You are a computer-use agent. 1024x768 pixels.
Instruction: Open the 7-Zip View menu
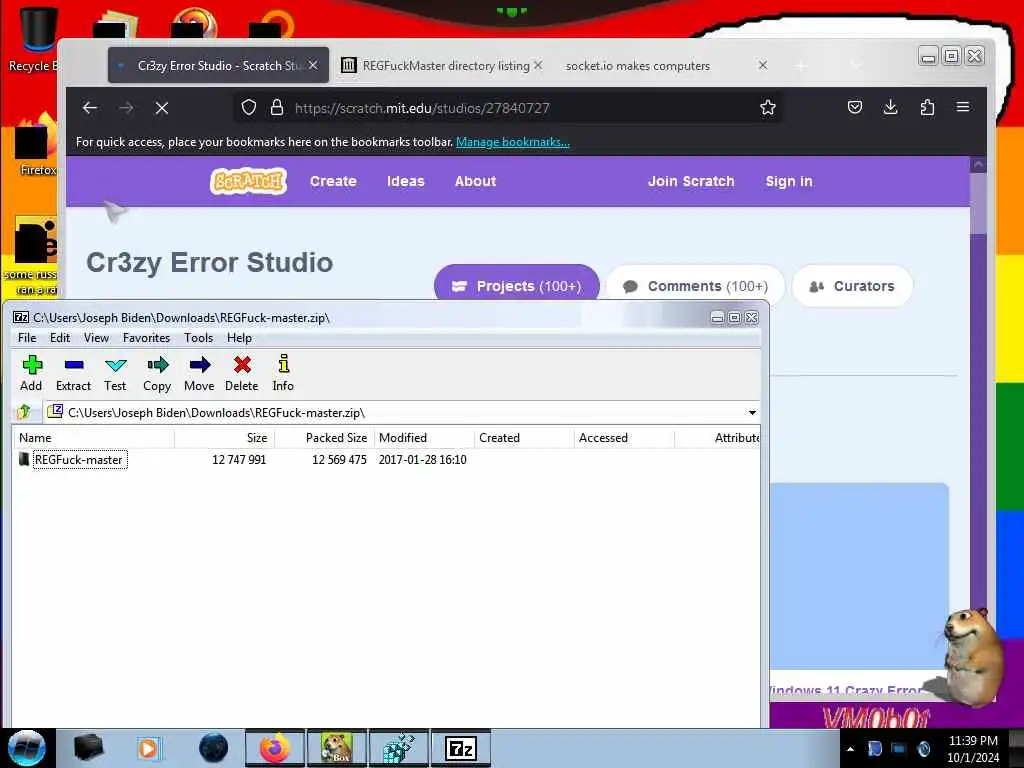click(x=96, y=338)
